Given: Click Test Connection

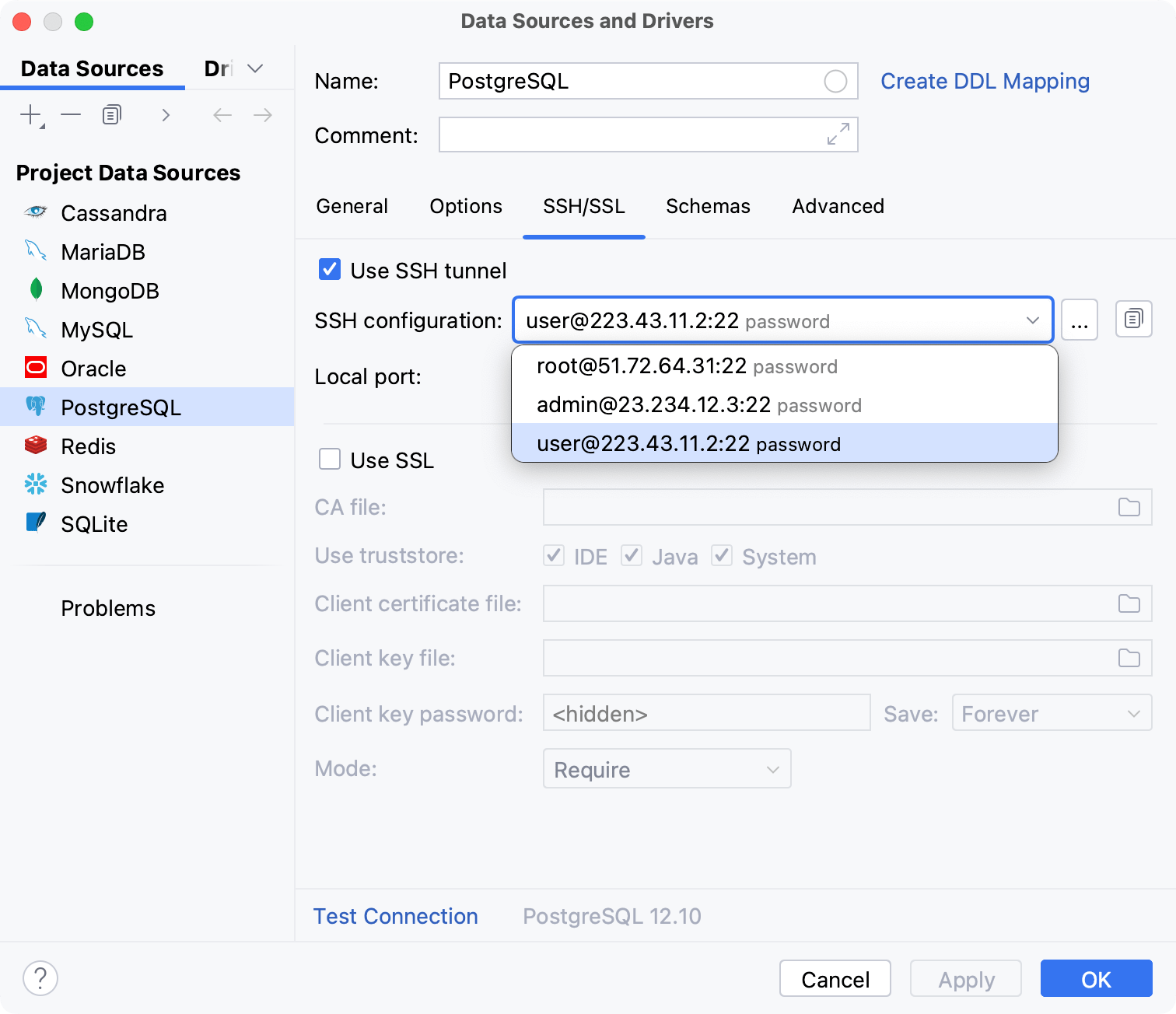Looking at the screenshot, I should tap(396, 916).
